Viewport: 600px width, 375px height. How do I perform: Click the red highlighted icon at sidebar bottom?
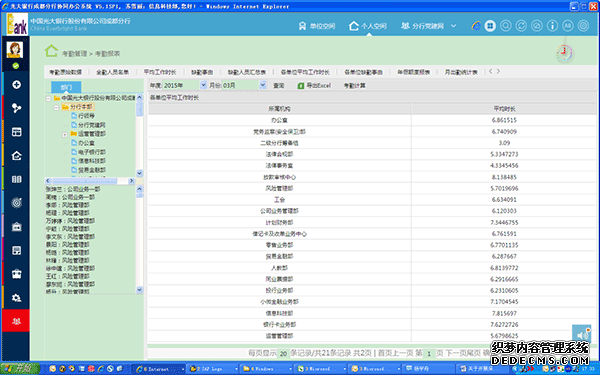point(16,321)
